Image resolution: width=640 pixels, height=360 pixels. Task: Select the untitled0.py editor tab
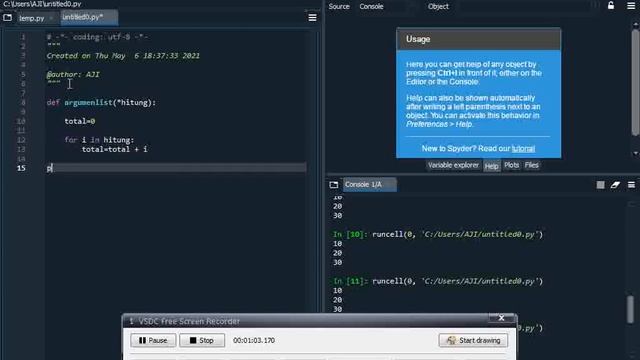[x=89, y=18]
